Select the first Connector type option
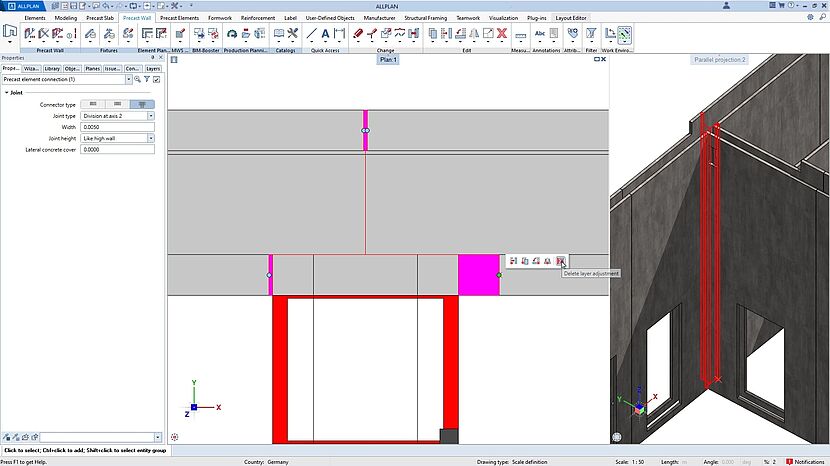Image resolution: width=830 pixels, height=466 pixels. coord(93,104)
